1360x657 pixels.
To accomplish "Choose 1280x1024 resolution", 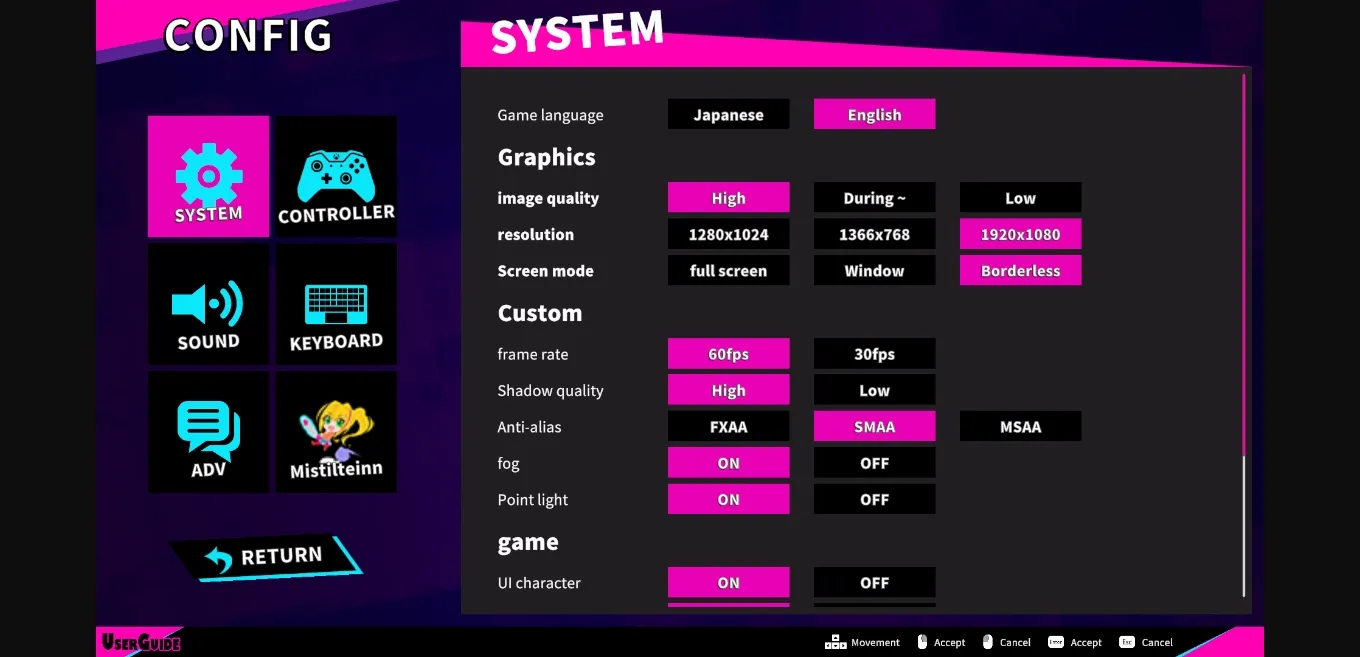I will pyautogui.click(x=728, y=234).
